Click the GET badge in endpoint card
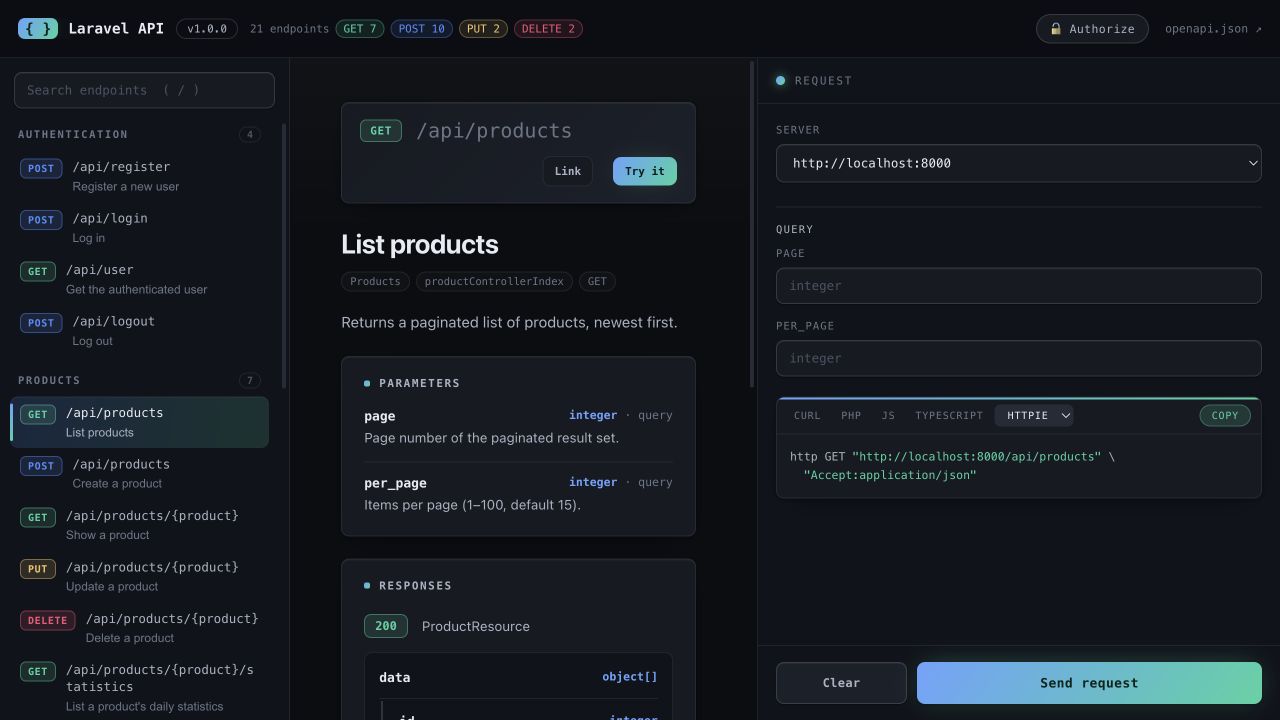1280x720 pixels. [381, 131]
